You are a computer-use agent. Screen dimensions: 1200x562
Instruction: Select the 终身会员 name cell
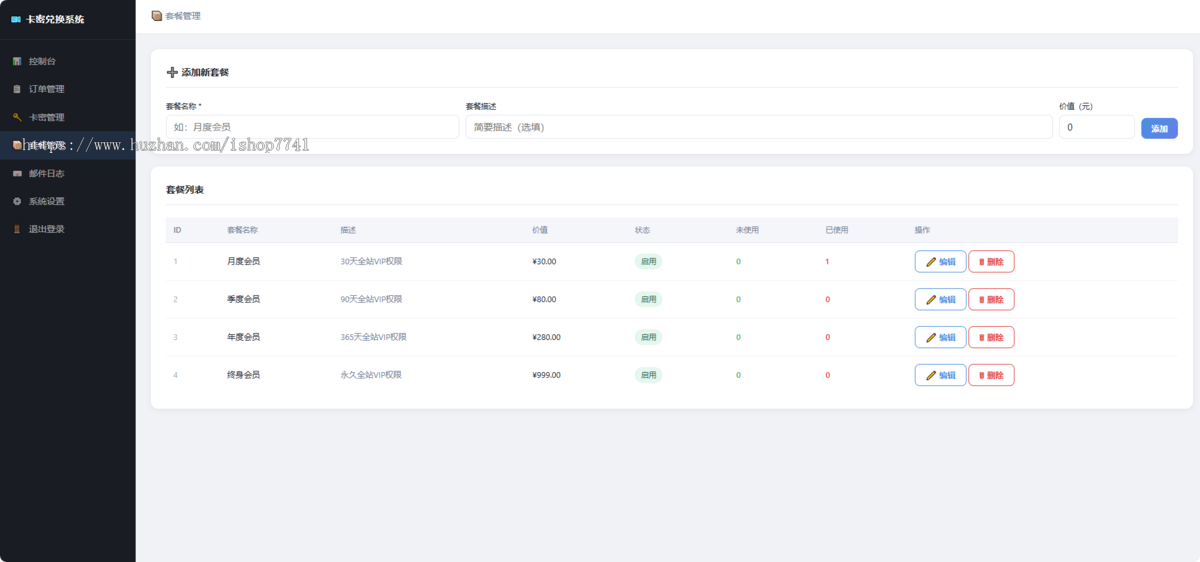tap(244, 375)
